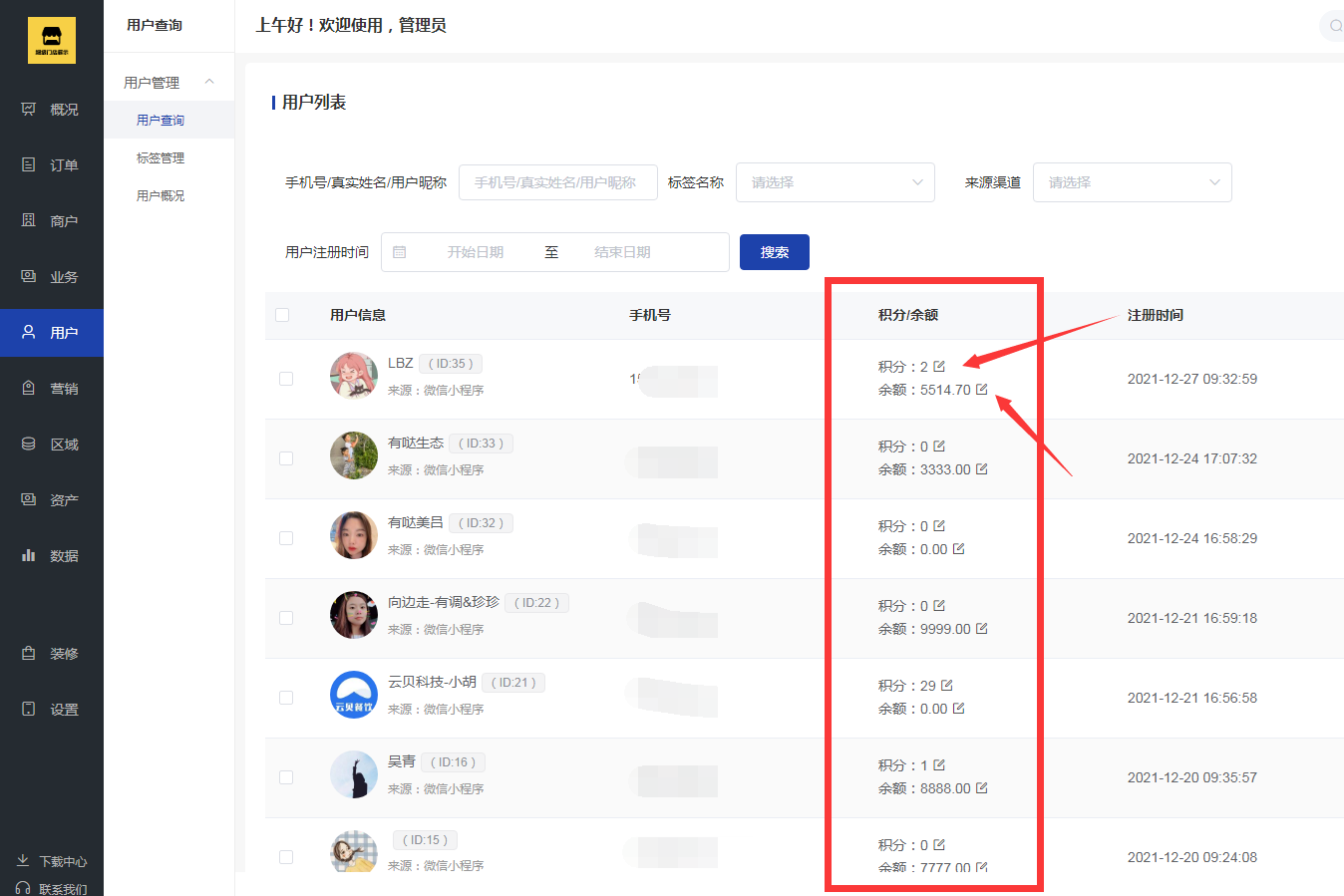Click user name LBZ
Screen dimensions: 1344x896
point(400,363)
